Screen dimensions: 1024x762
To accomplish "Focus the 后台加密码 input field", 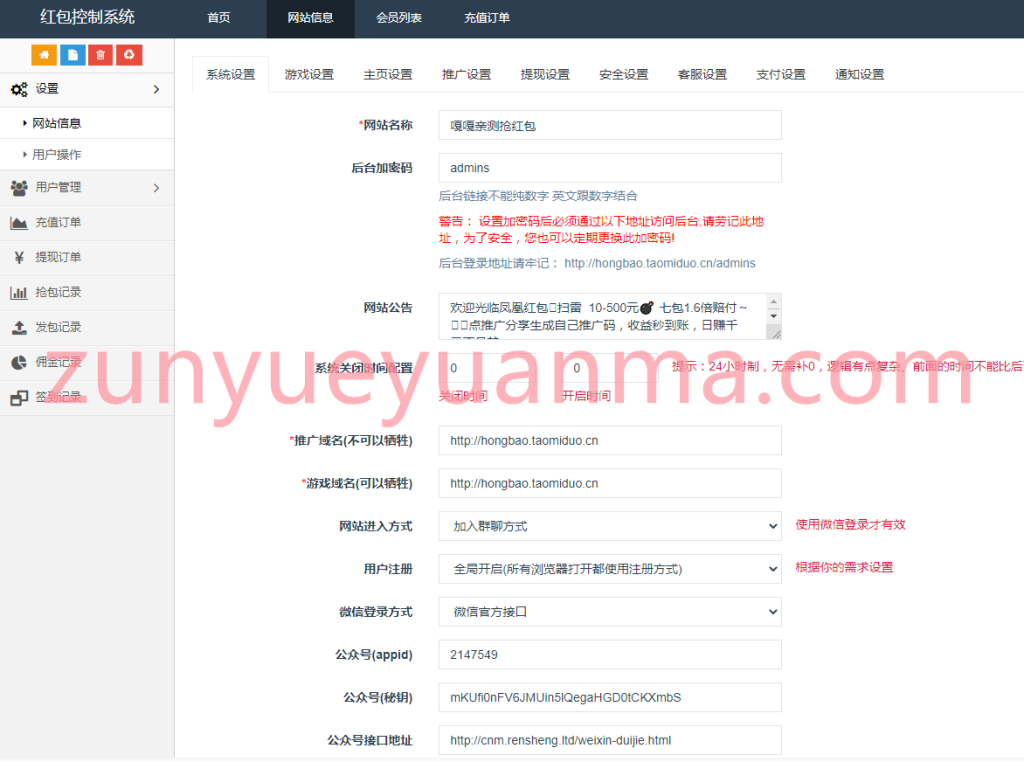I will click(x=610, y=168).
